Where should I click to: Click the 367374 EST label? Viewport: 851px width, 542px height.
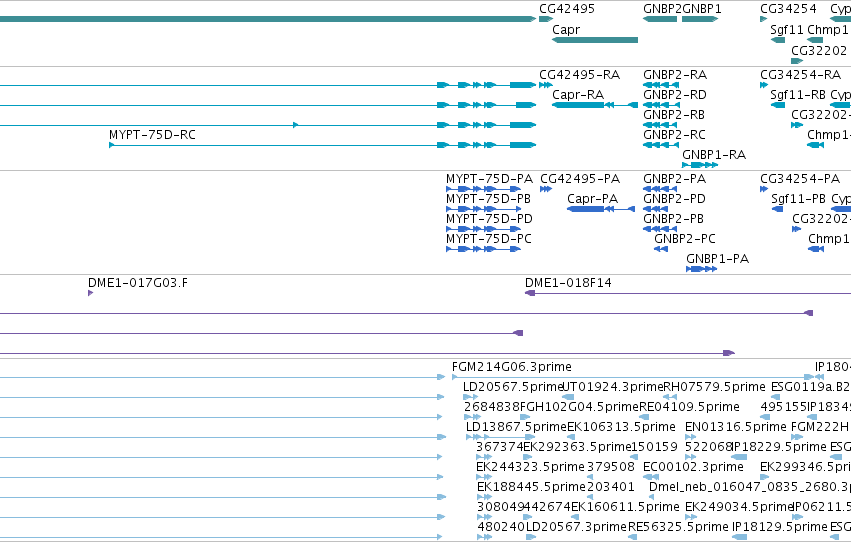coord(499,447)
